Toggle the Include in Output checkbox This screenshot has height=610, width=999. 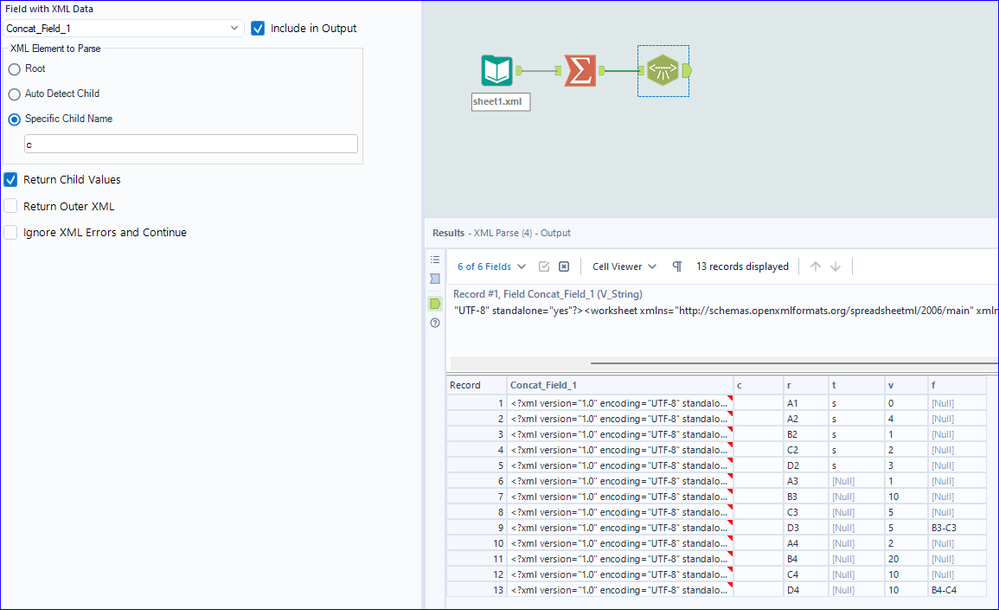257,28
